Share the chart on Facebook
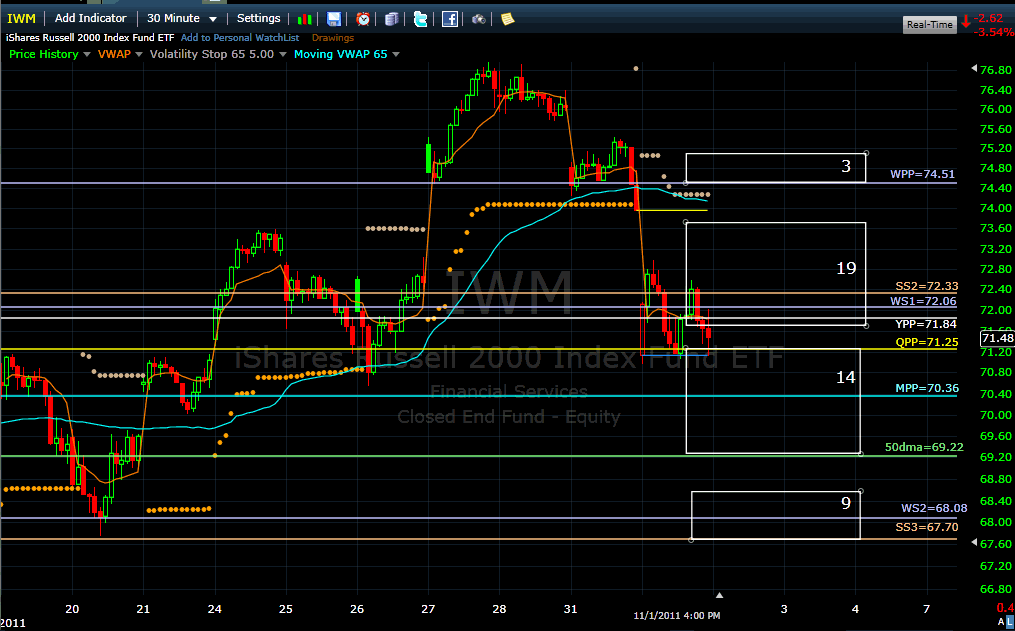Image resolution: width=1015 pixels, height=631 pixels. [450, 19]
